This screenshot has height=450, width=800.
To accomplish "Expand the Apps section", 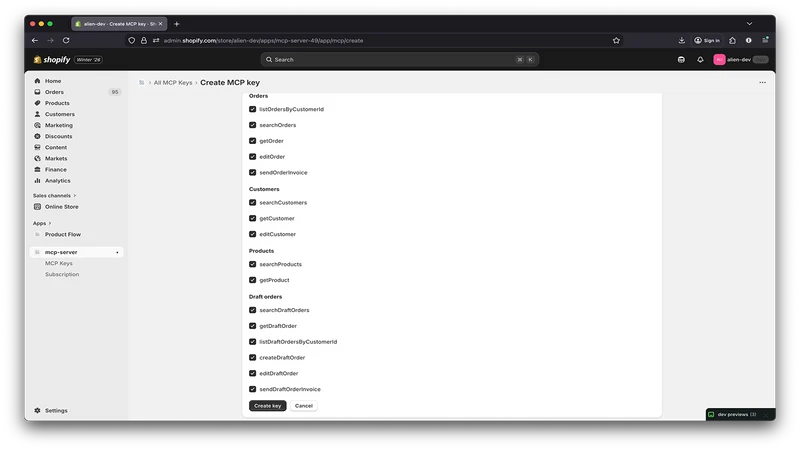I will (42, 223).
